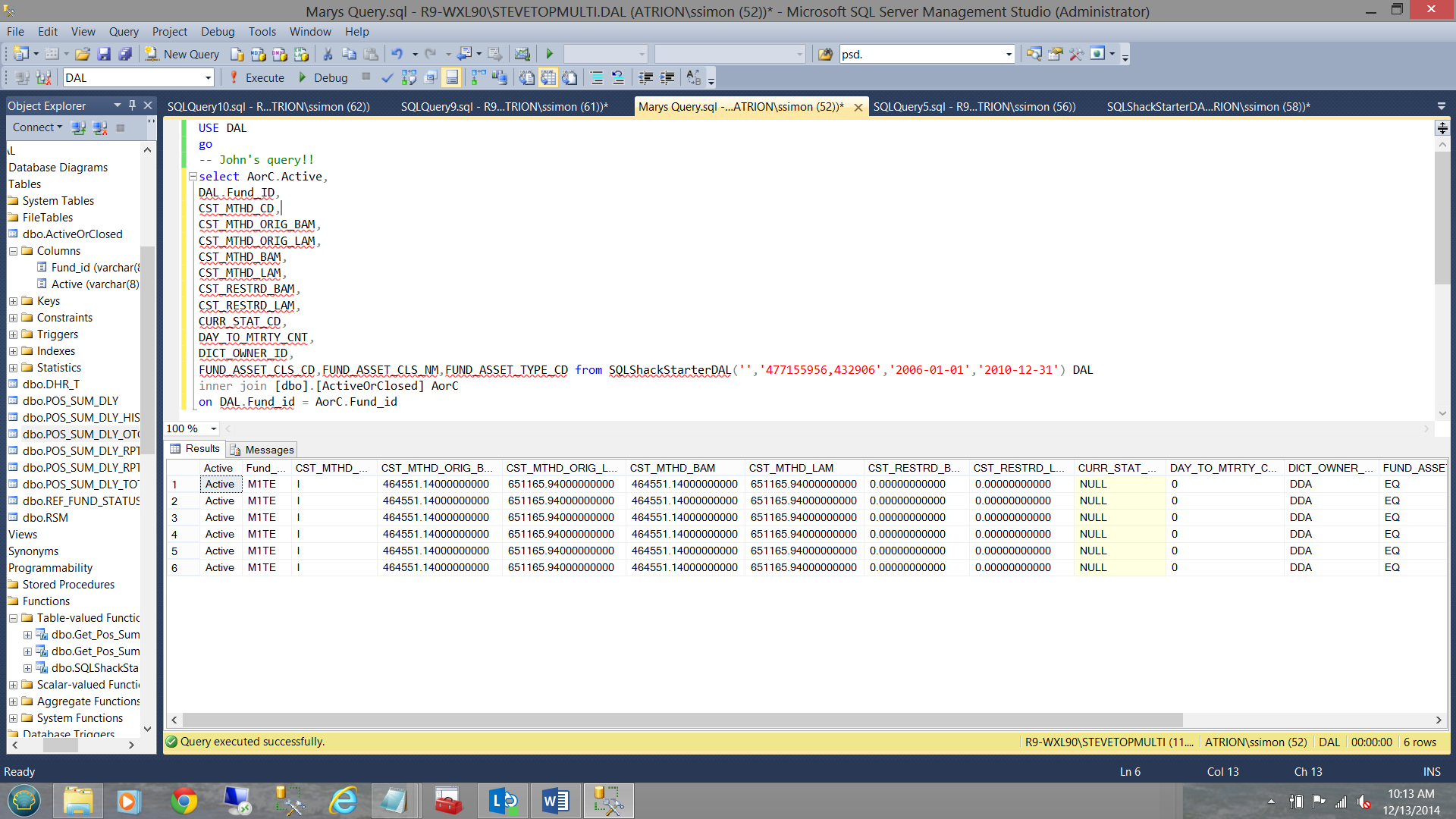Switch to SQLQuery9.sql tab
The image size is (1456, 819).
pos(504,106)
